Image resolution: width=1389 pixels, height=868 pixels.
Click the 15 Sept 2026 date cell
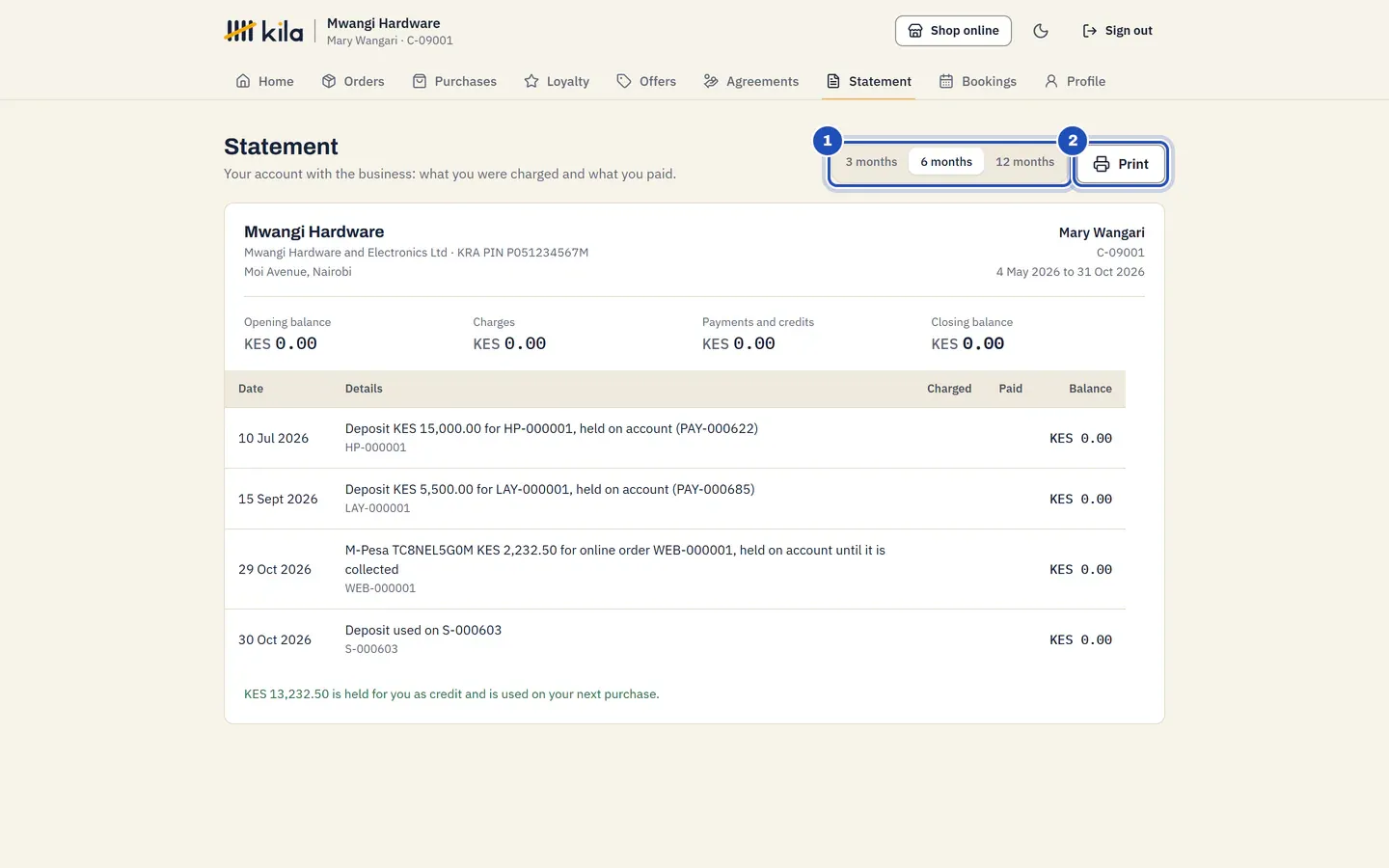tap(278, 499)
